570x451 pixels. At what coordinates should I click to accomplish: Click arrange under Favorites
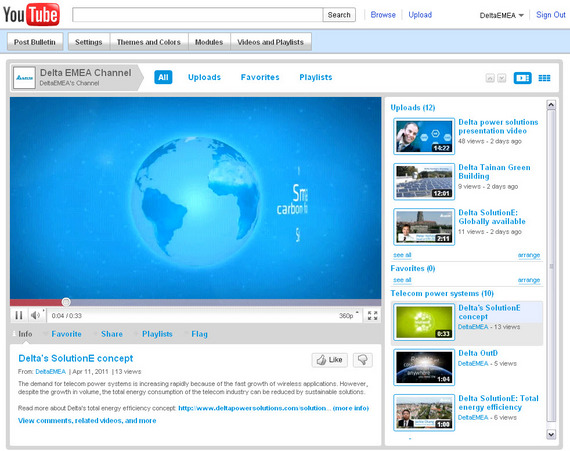(529, 280)
